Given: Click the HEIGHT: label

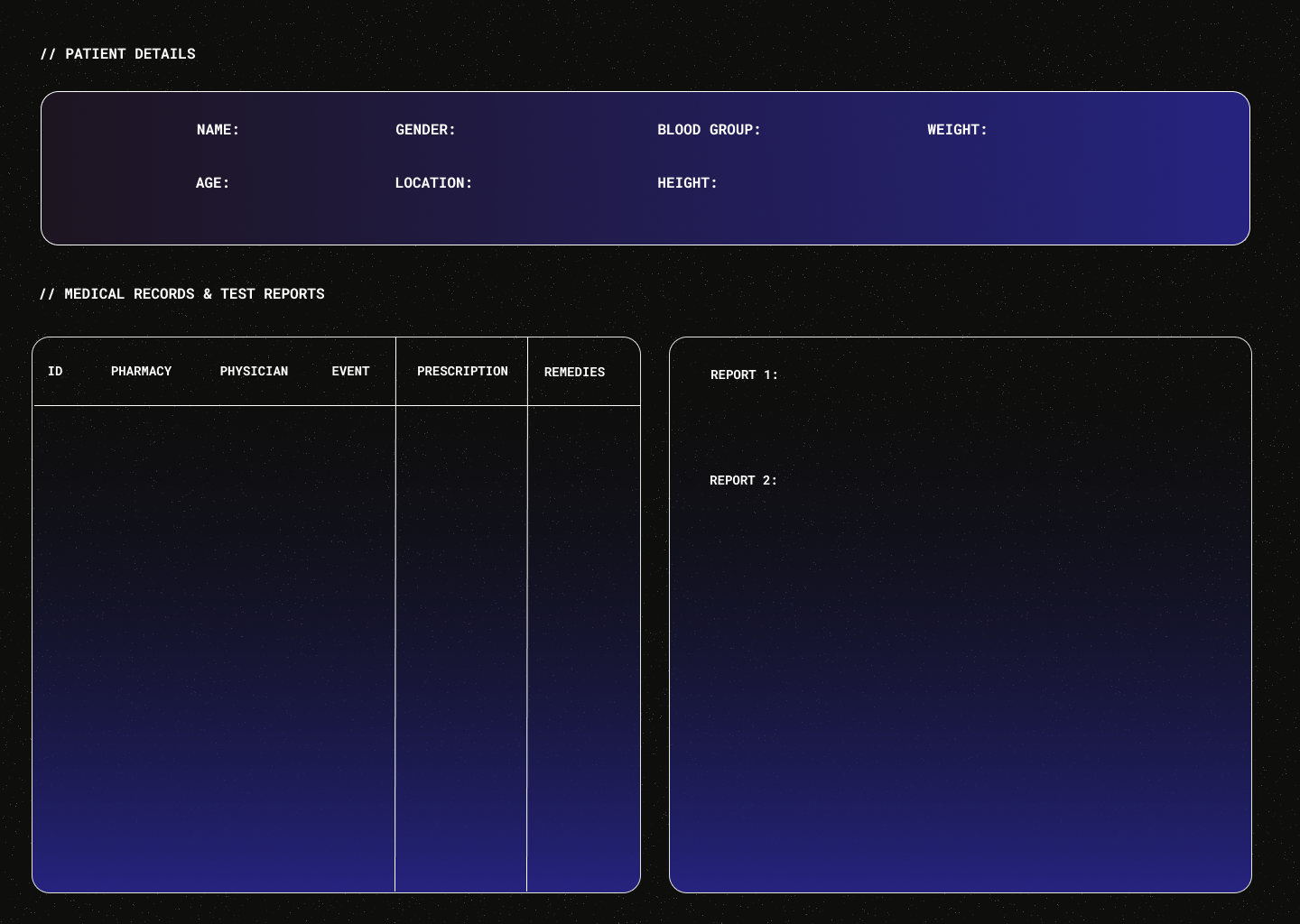Looking at the screenshot, I should [687, 182].
